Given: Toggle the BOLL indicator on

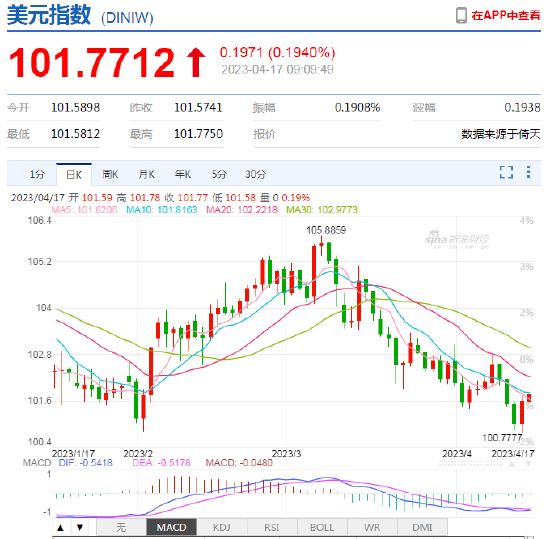Looking at the screenshot, I should pos(322,527).
